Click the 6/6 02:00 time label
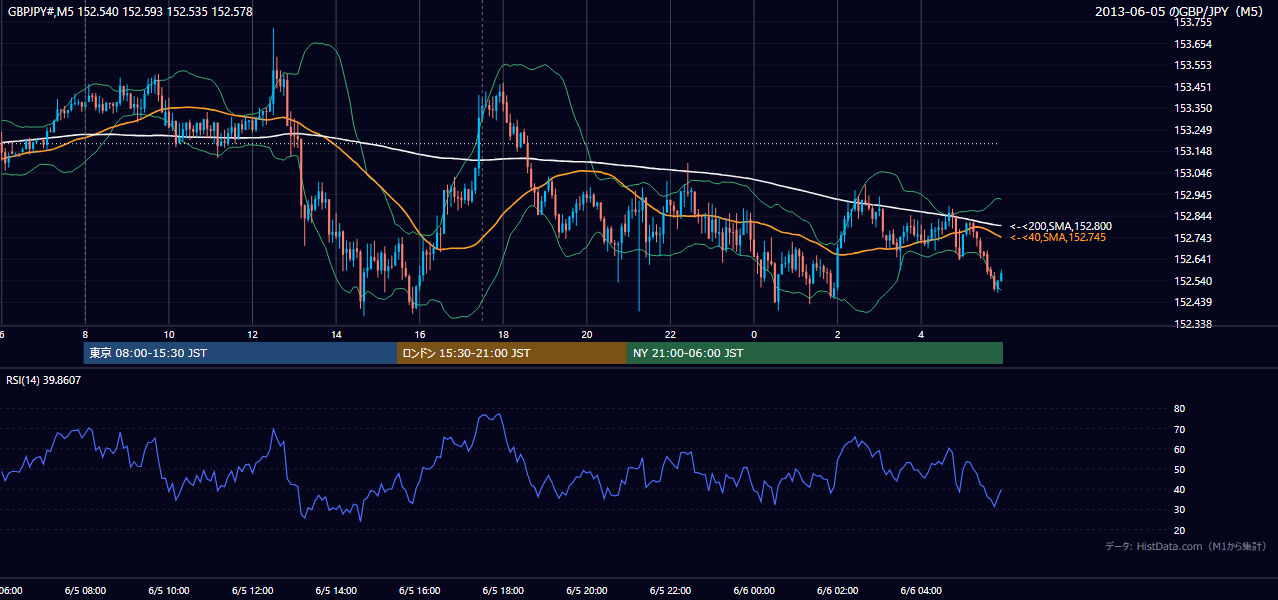The image size is (1278, 600). click(x=838, y=591)
